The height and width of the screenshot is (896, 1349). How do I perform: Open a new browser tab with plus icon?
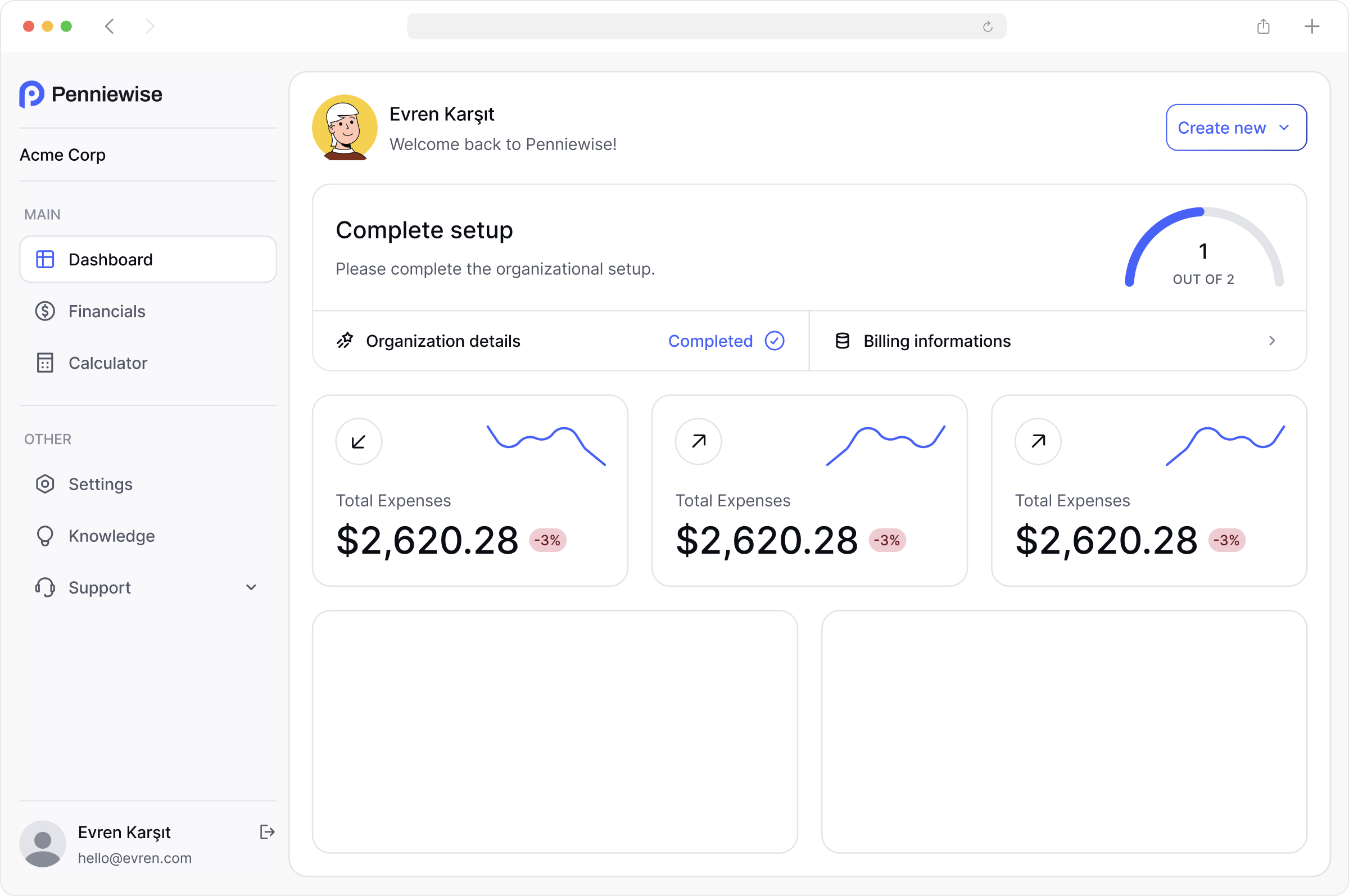click(1312, 26)
